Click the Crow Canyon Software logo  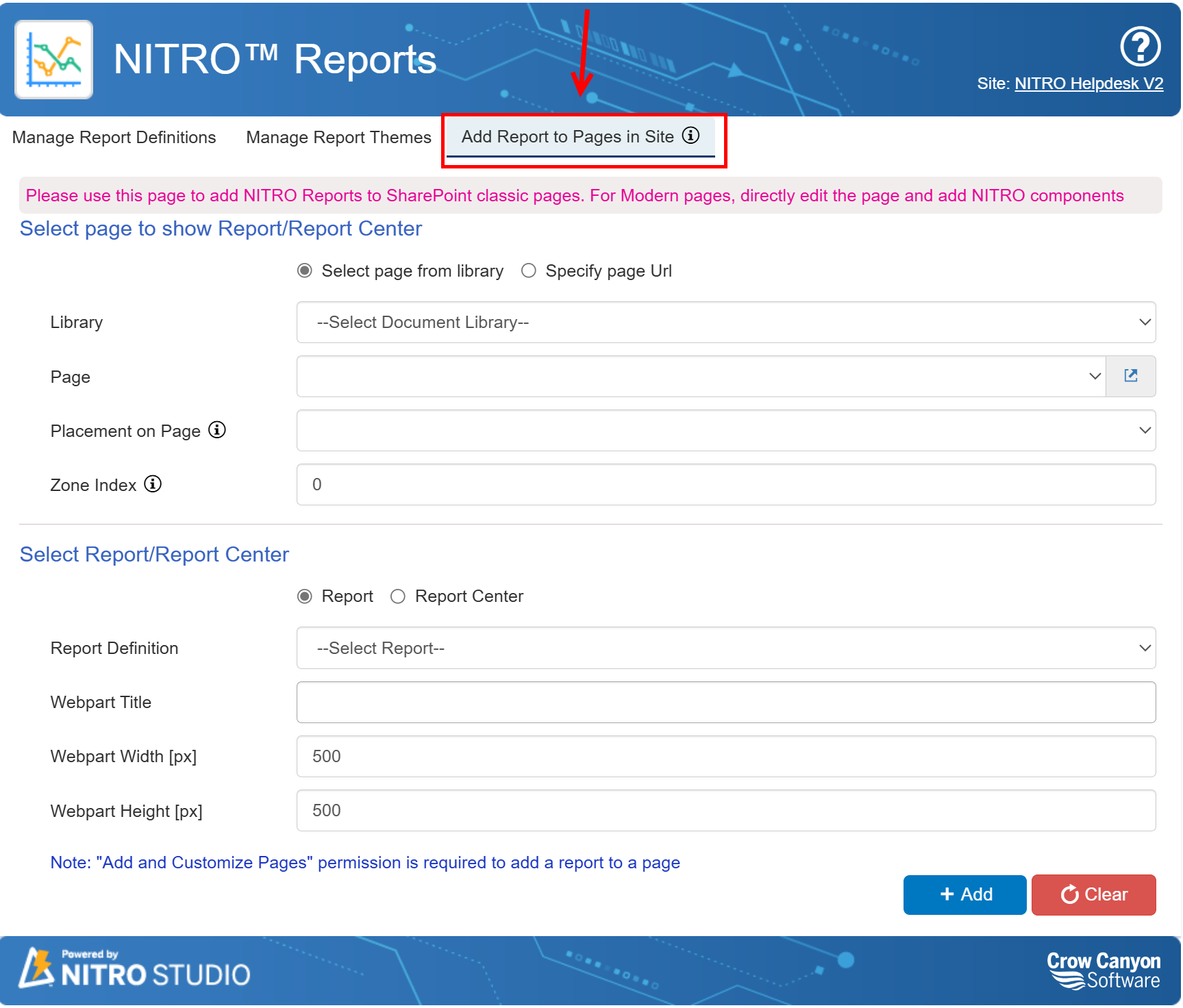[1103, 970]
